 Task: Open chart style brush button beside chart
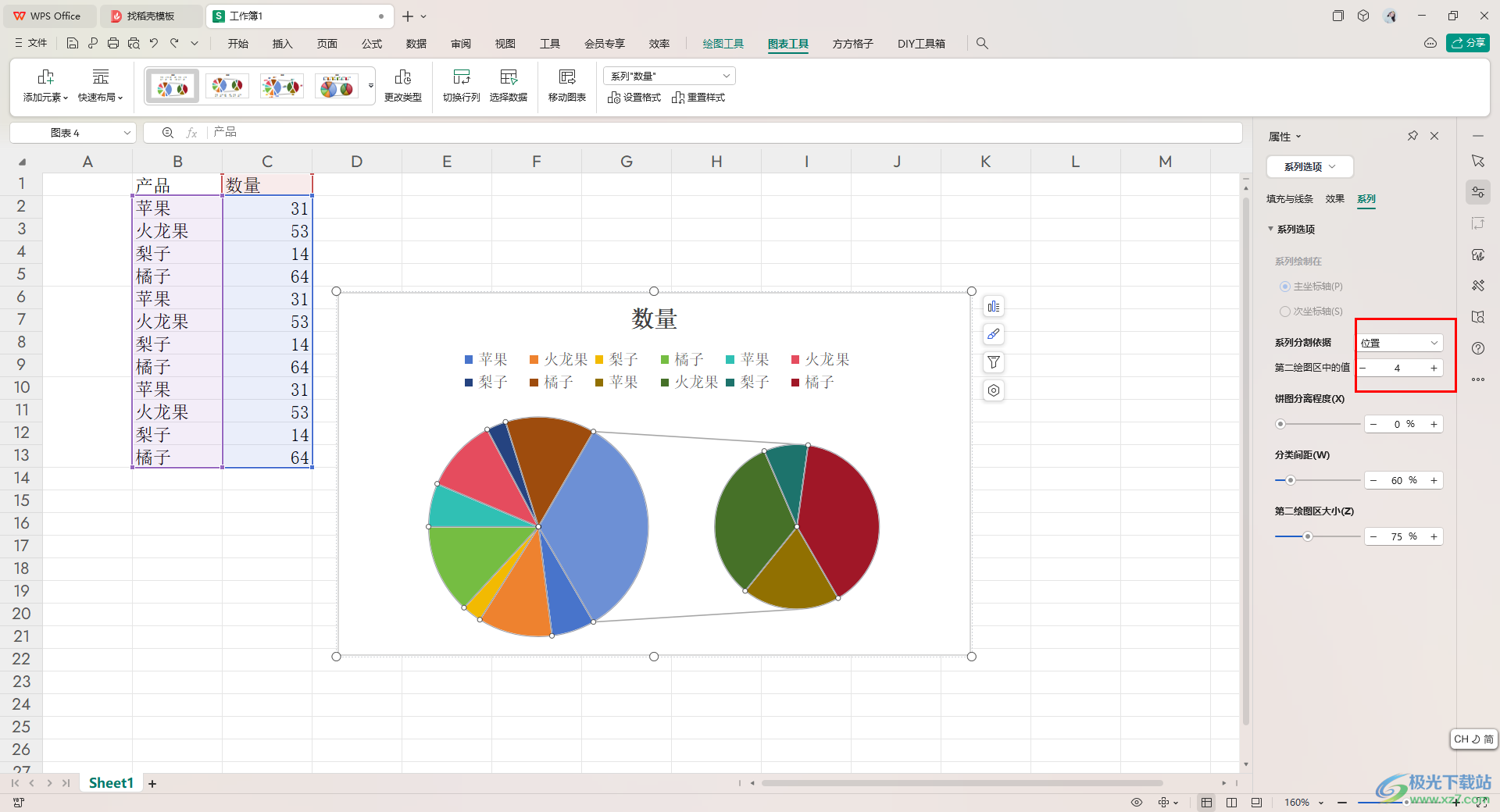(993, 334)
